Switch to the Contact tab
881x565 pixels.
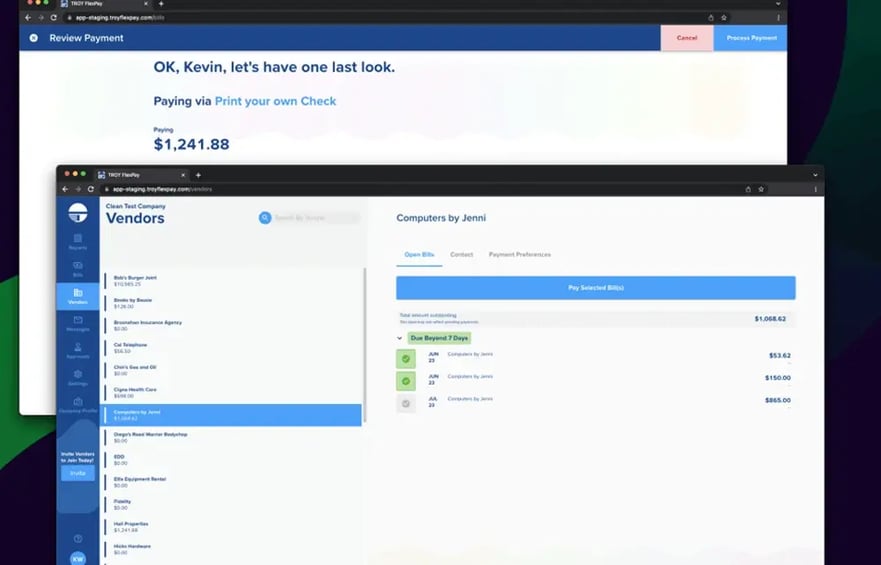(x=461, y=254)
